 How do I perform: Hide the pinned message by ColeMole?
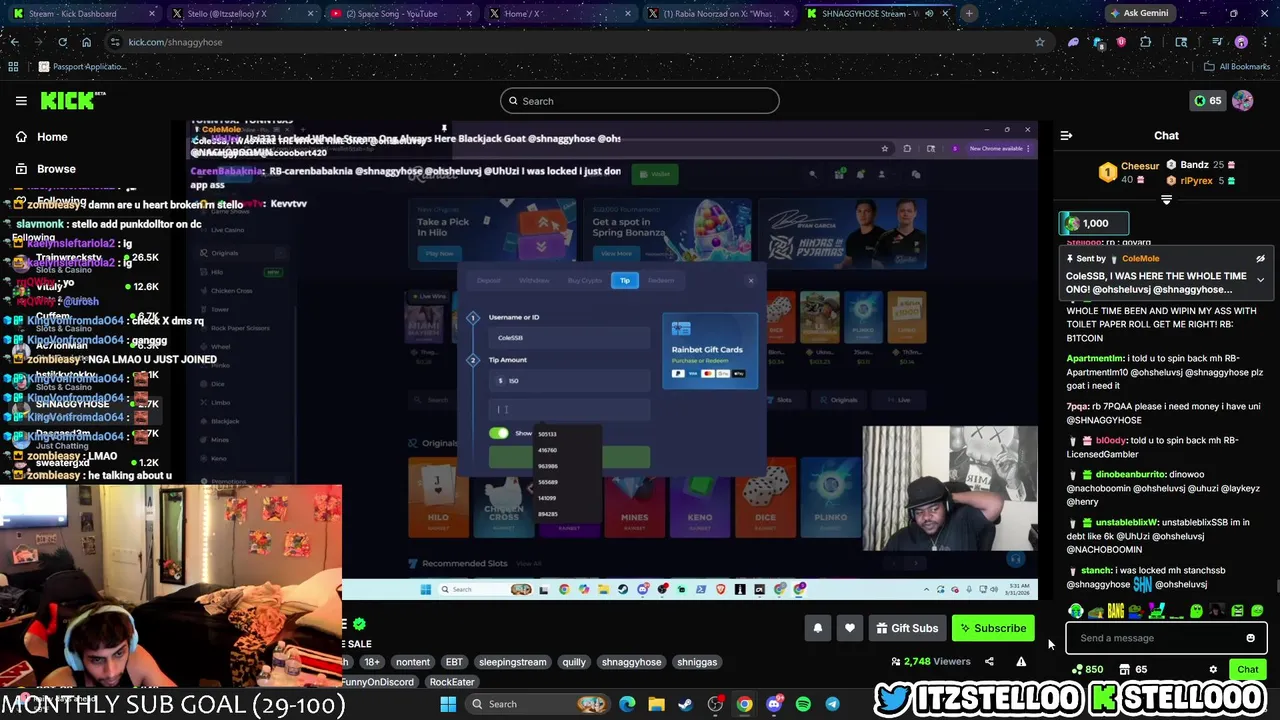1260,259
